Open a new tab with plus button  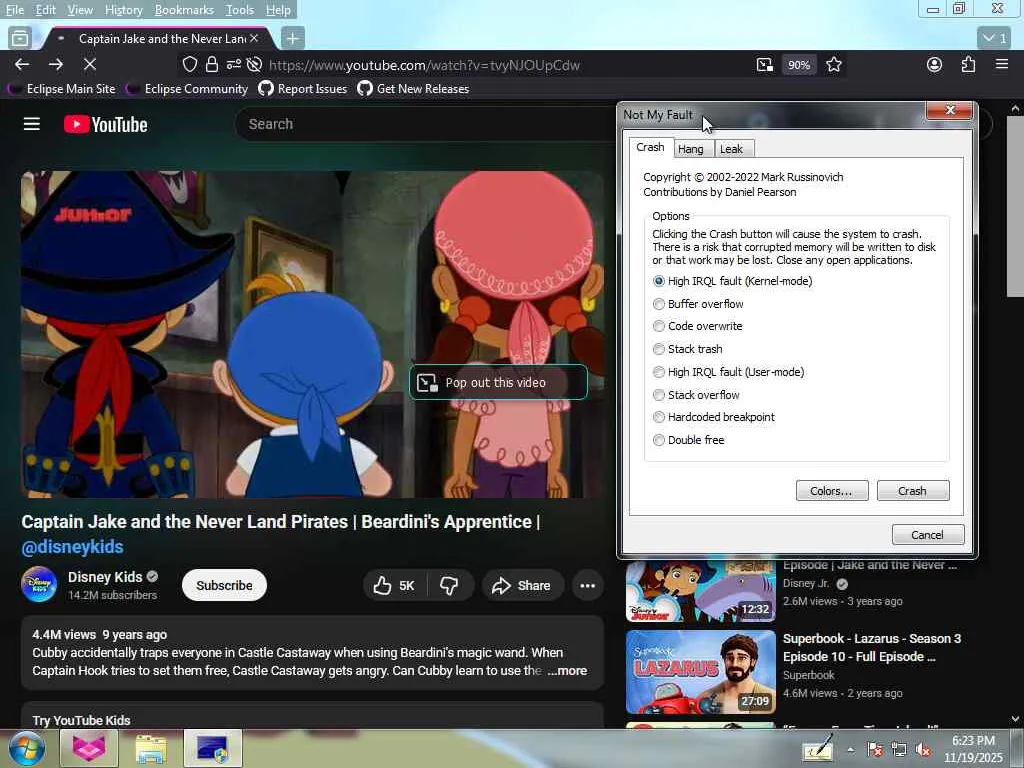[293, 39]
